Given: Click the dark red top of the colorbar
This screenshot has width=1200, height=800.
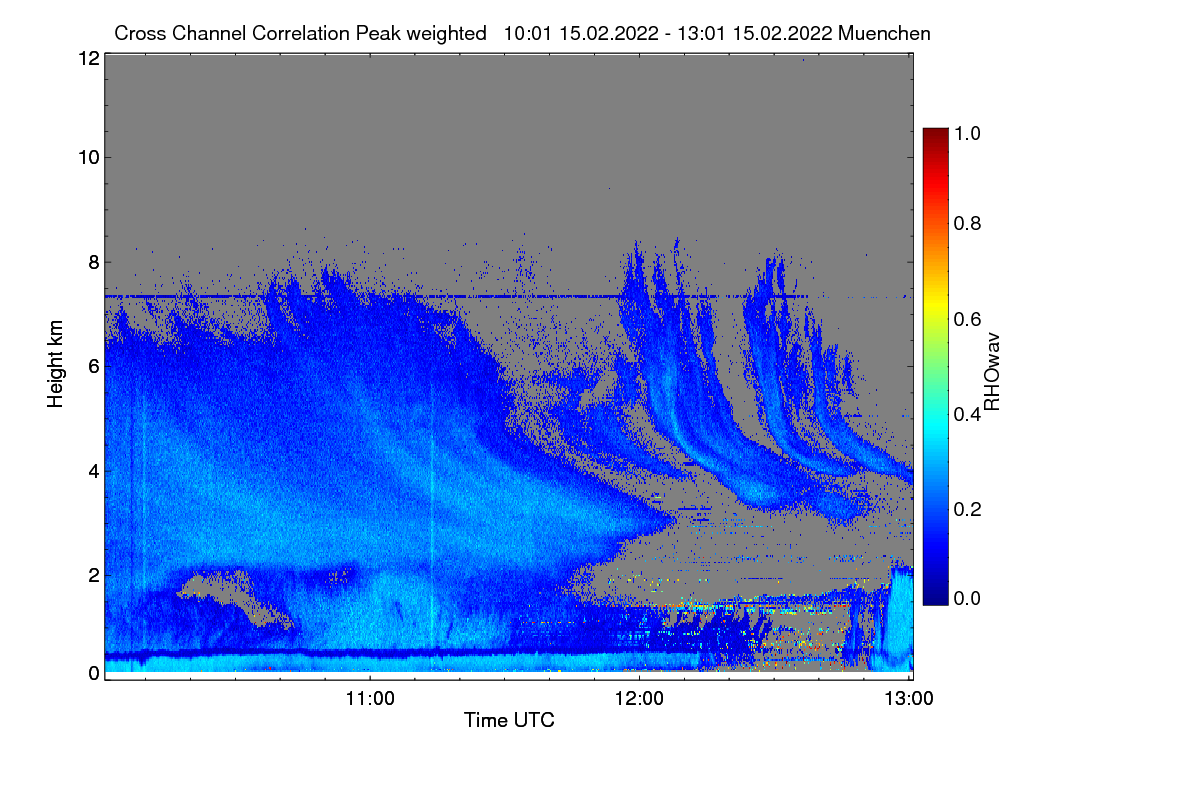Looking at the screenshot, I should (934, 134).
